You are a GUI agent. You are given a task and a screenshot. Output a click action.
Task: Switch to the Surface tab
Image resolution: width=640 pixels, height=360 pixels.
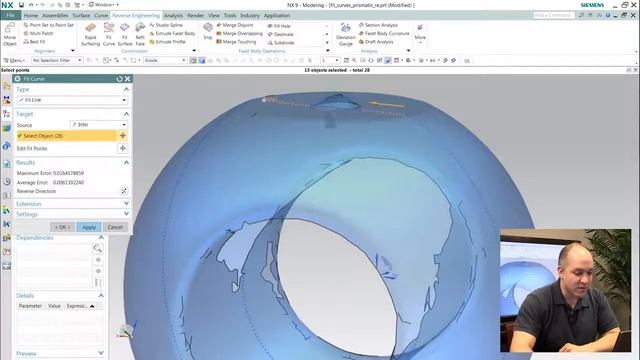pyautogui.click(x=81, y=16)
